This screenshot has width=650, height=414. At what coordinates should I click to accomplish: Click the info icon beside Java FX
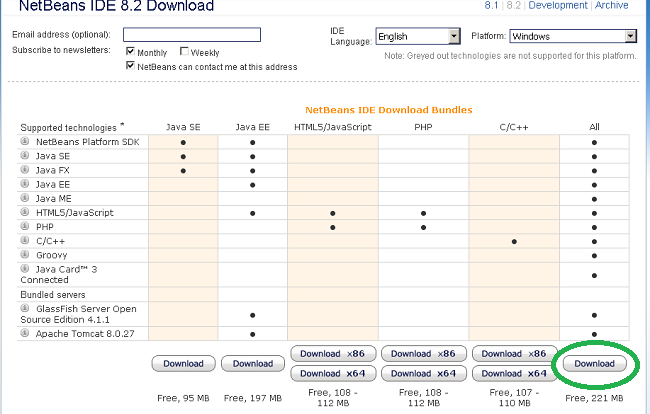pos(25,169)
